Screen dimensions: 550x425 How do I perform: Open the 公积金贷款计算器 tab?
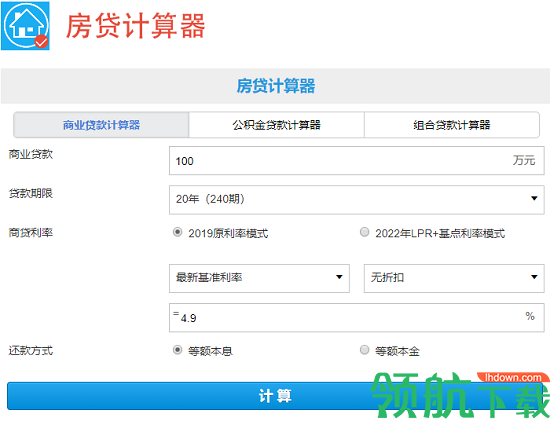pyautogui.click(x=276, y=125)
